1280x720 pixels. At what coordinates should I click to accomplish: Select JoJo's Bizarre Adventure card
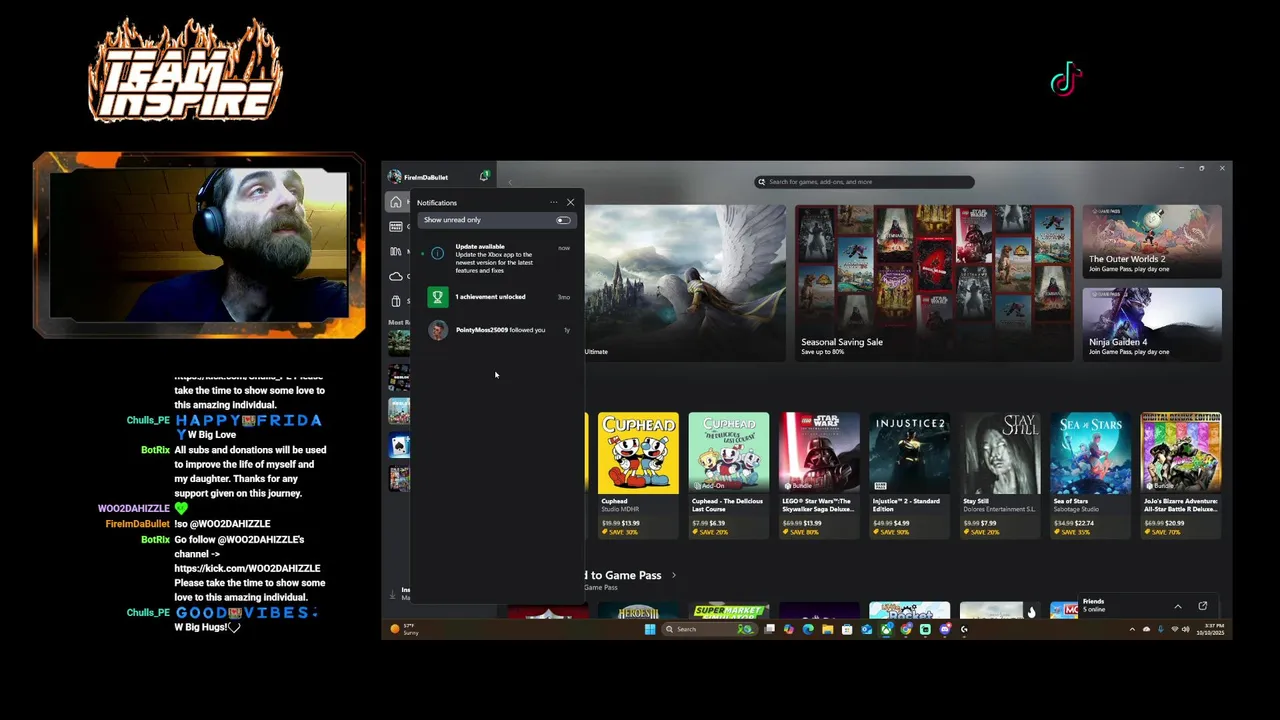[1181, 475]
